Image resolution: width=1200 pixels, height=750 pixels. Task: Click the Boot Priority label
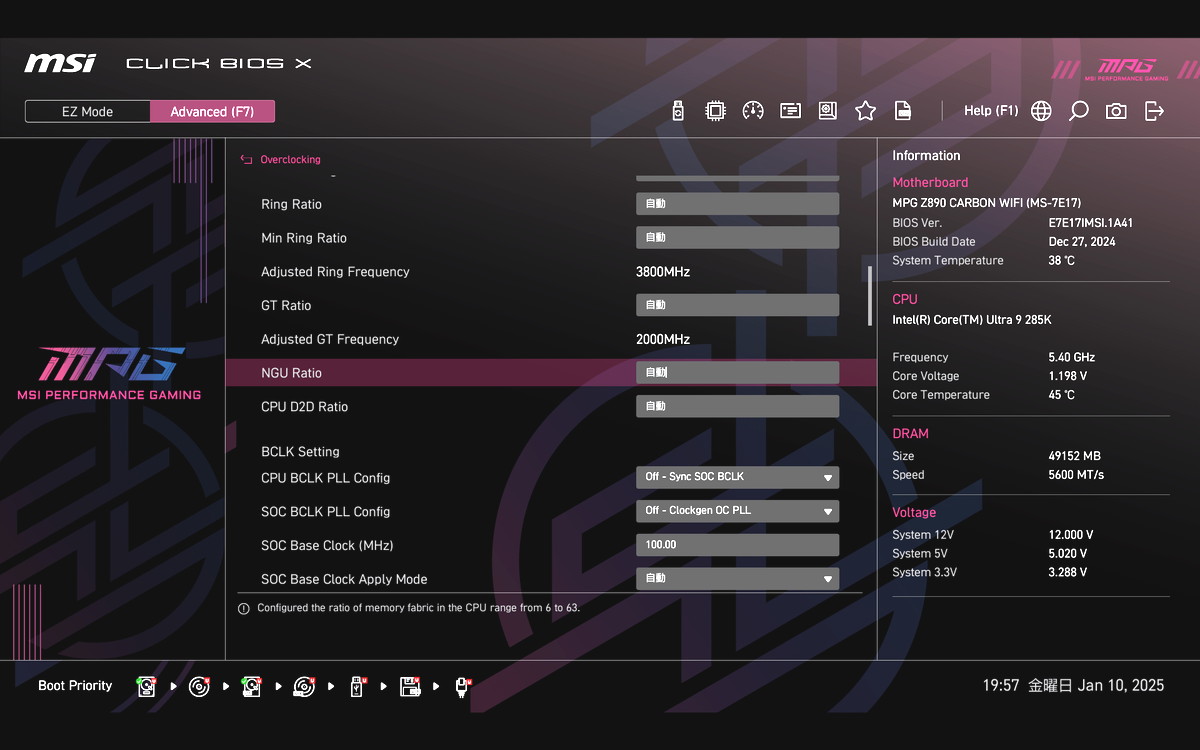click(x=75, y=686)
